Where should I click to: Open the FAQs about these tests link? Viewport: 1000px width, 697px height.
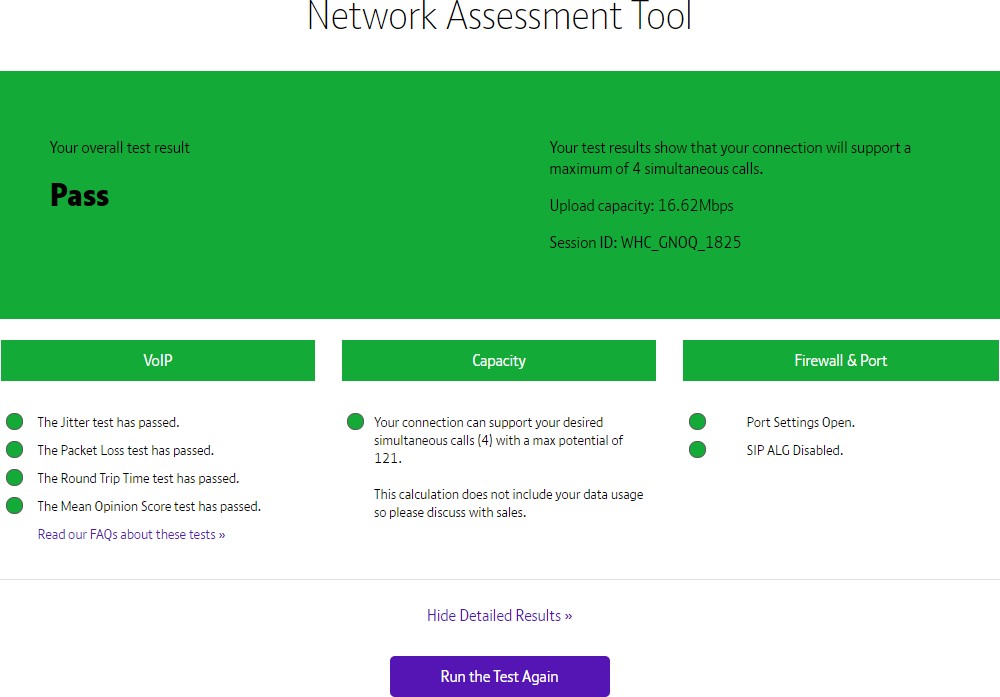click(131, 534)
